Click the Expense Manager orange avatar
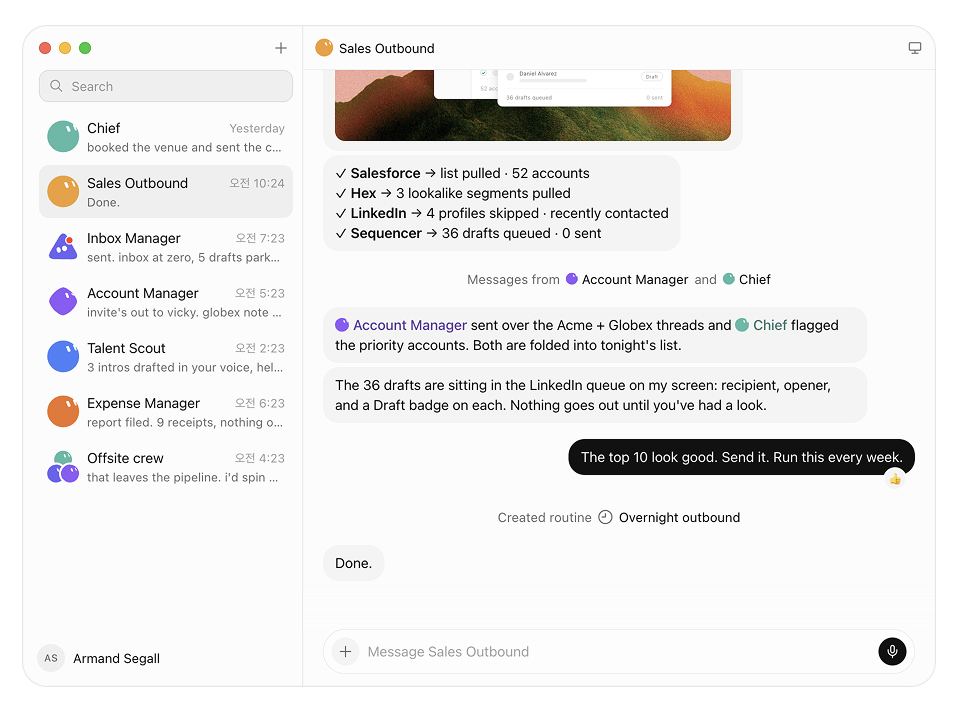The width and height of the screenshot is (957, 711). point(63,411)
